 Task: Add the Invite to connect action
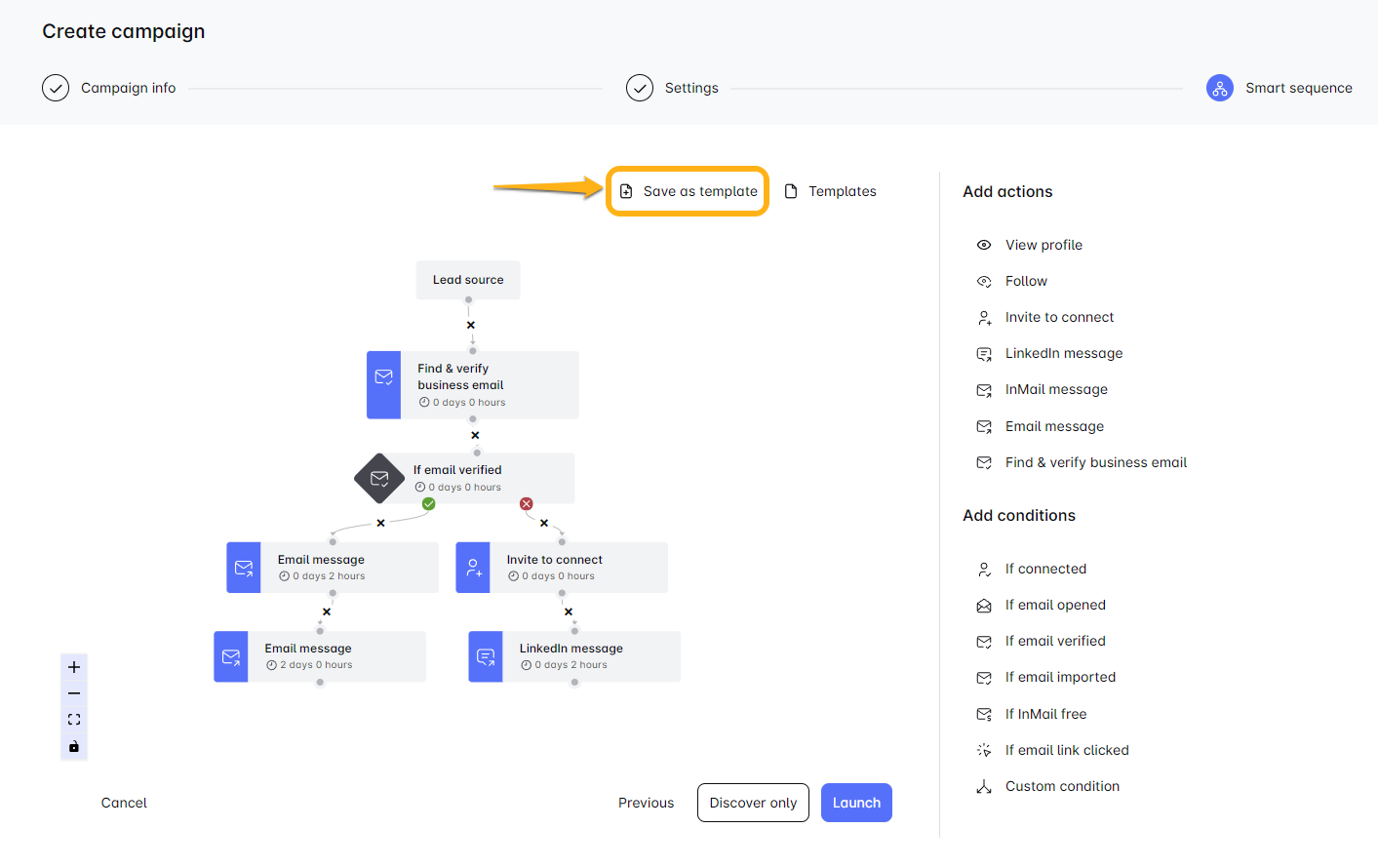1059,317
